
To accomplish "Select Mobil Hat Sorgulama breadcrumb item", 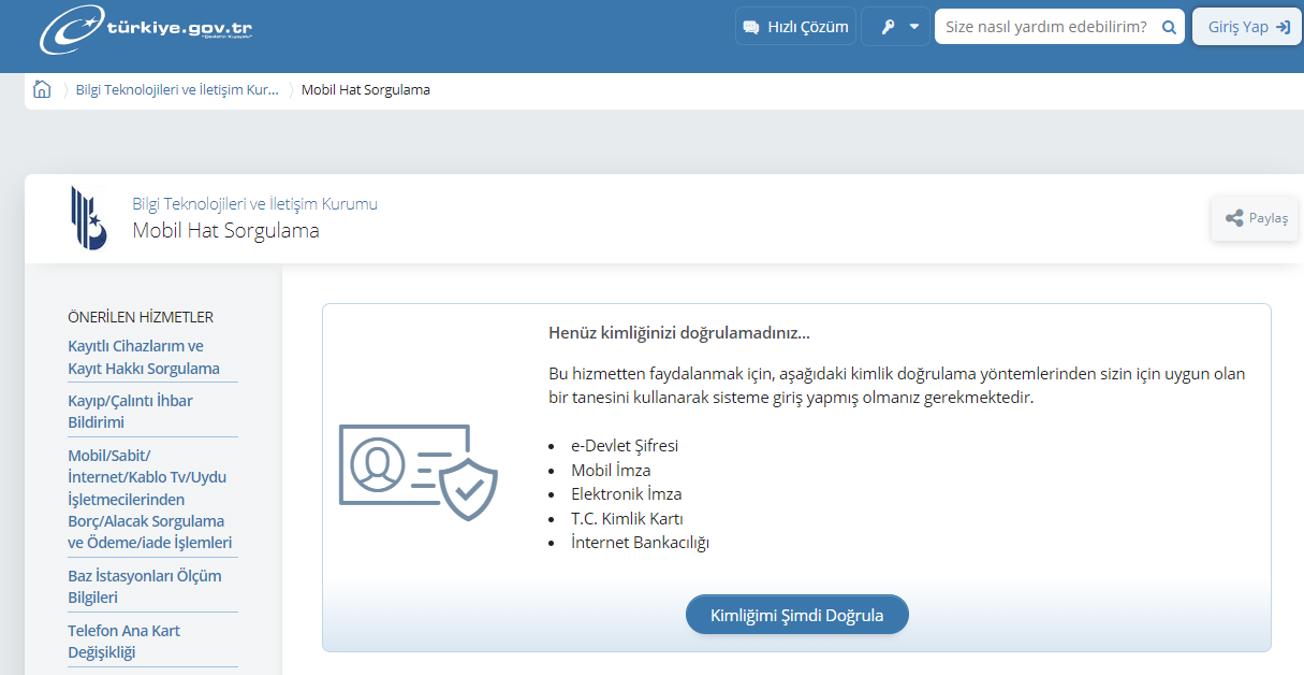I will tap(365, 90).
